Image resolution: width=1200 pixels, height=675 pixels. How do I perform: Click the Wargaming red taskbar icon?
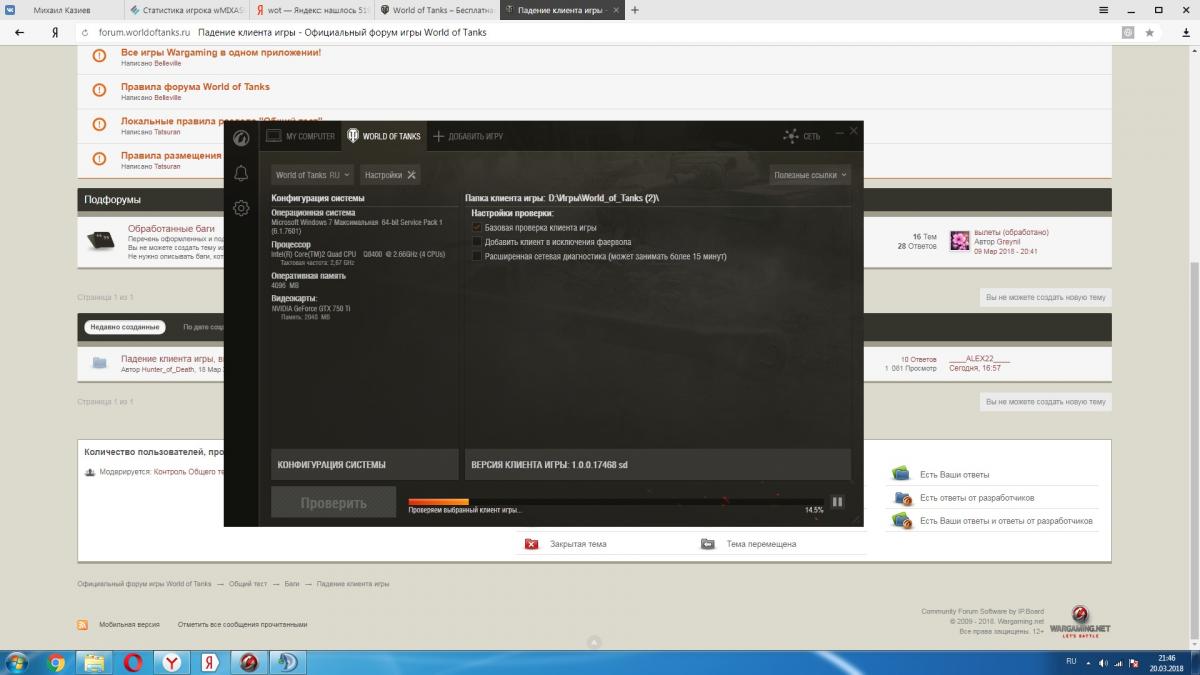tap(249, 662)
